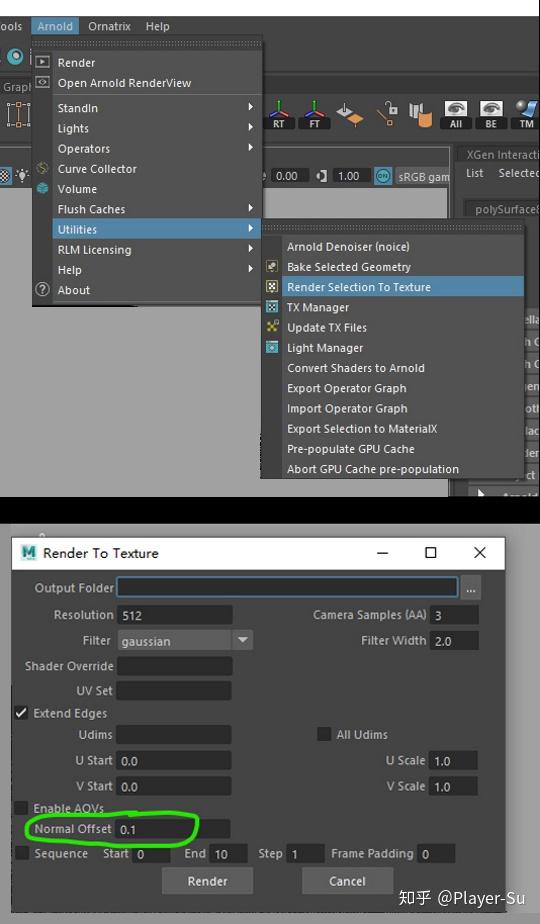The image size is (540, 924).
Task: Click the Output Folder browse button
Action: click(470, 588)
